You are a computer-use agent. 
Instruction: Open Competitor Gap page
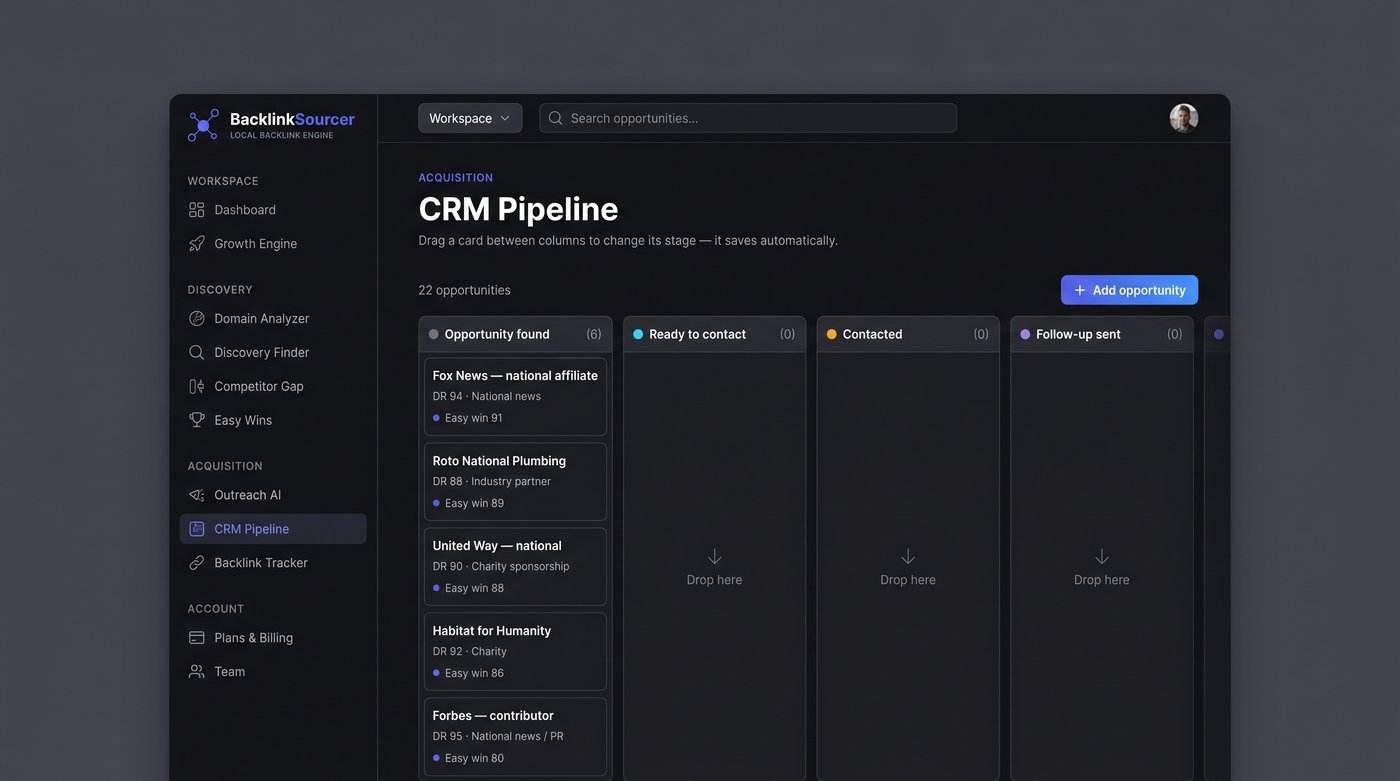273,387
